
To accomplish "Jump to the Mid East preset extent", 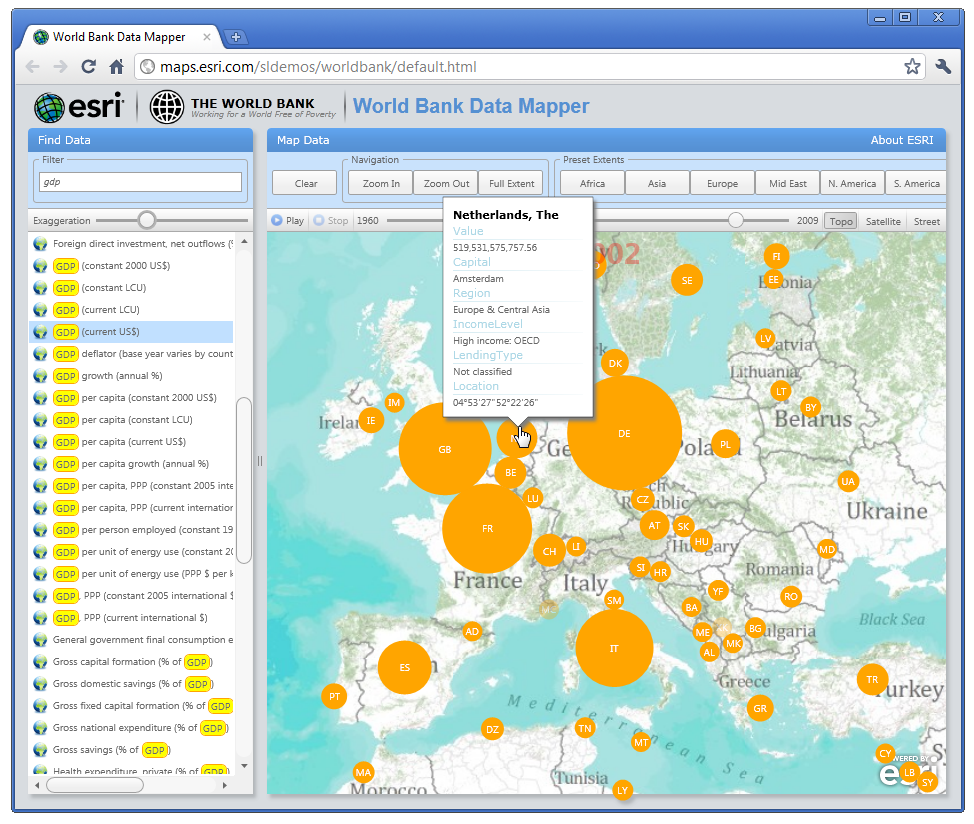I will click(787, 183).
